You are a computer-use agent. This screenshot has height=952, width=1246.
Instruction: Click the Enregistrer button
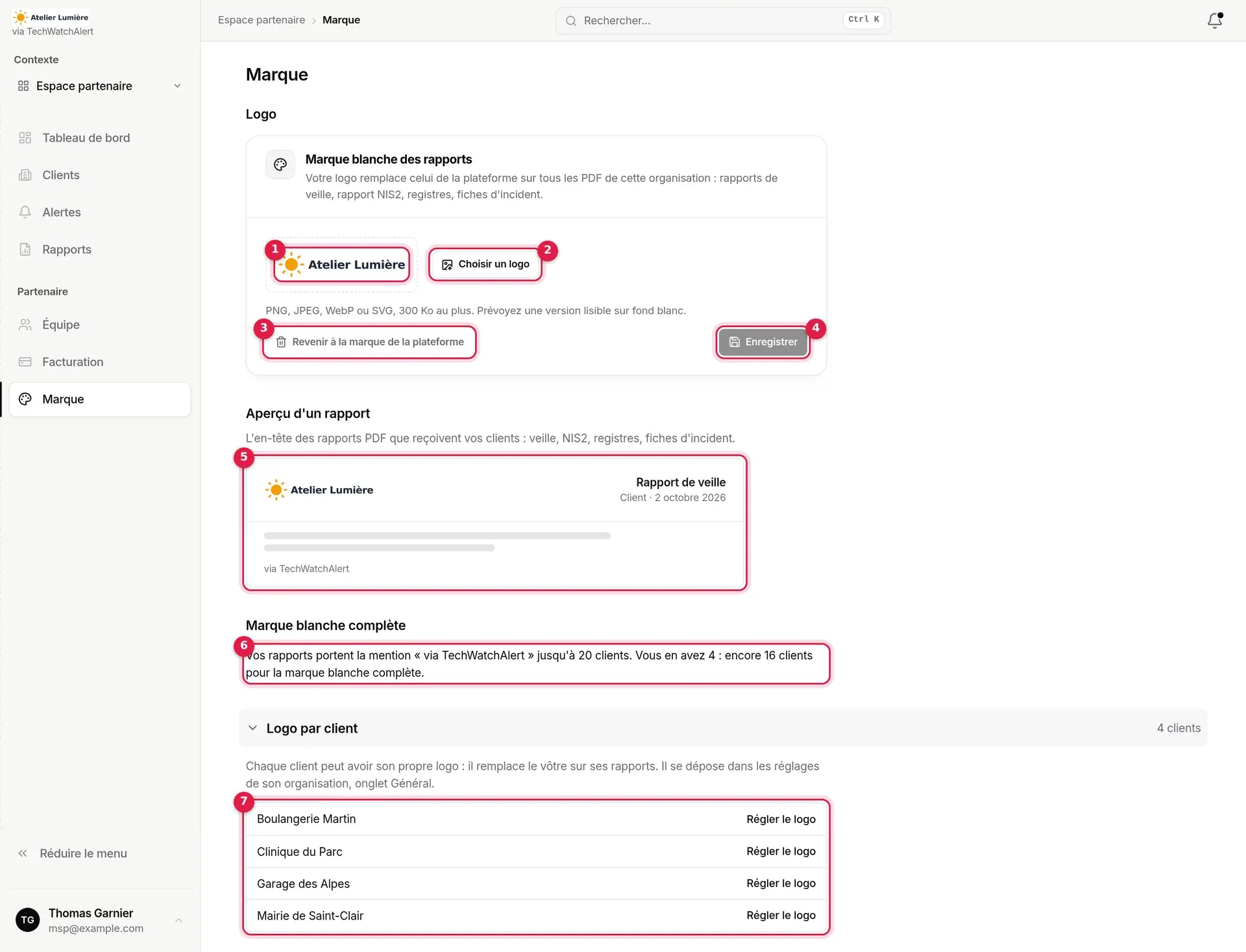(763, 342)
